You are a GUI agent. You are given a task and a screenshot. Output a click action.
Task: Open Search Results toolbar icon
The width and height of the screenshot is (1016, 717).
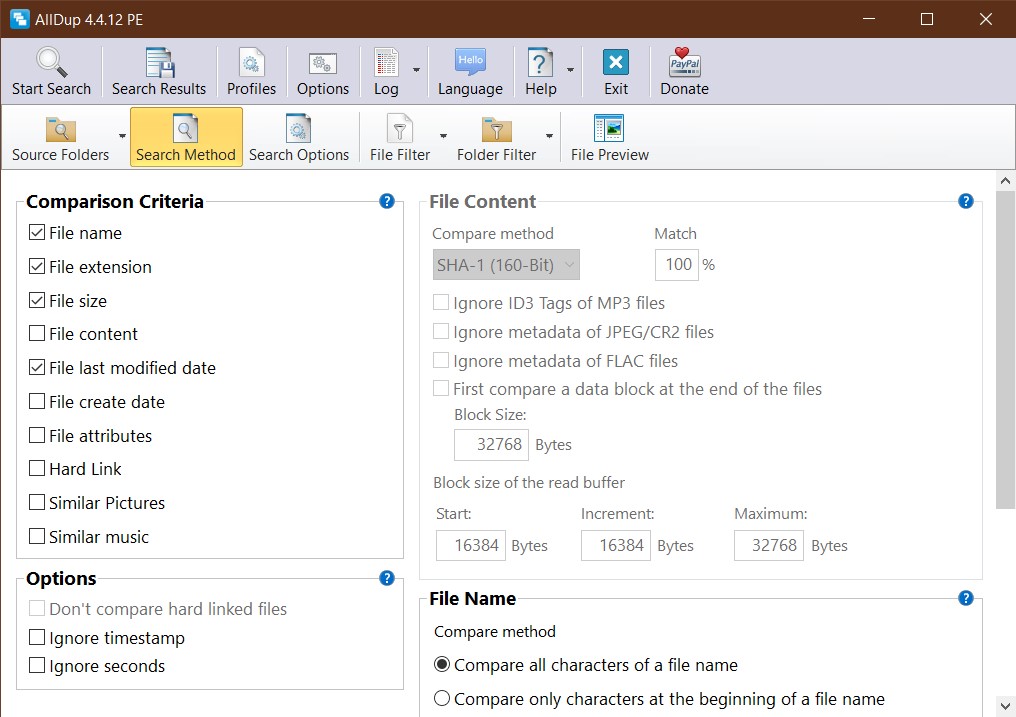(159, 62)
